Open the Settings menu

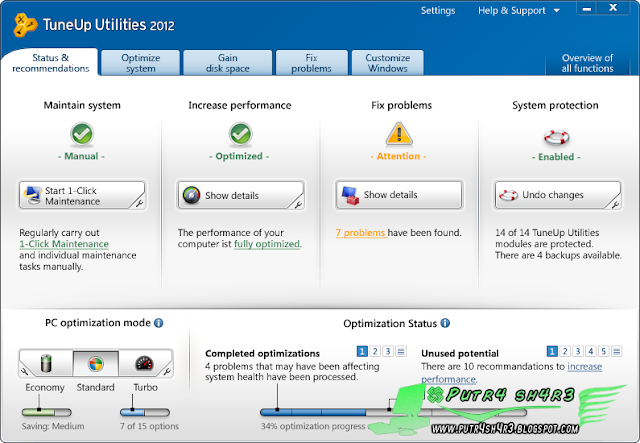coord(438,10)
